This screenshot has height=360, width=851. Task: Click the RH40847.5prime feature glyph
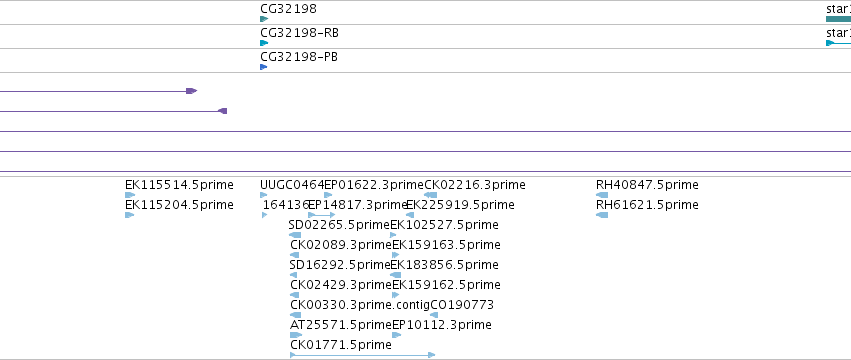pyautogui.click(x=602, y=195)
